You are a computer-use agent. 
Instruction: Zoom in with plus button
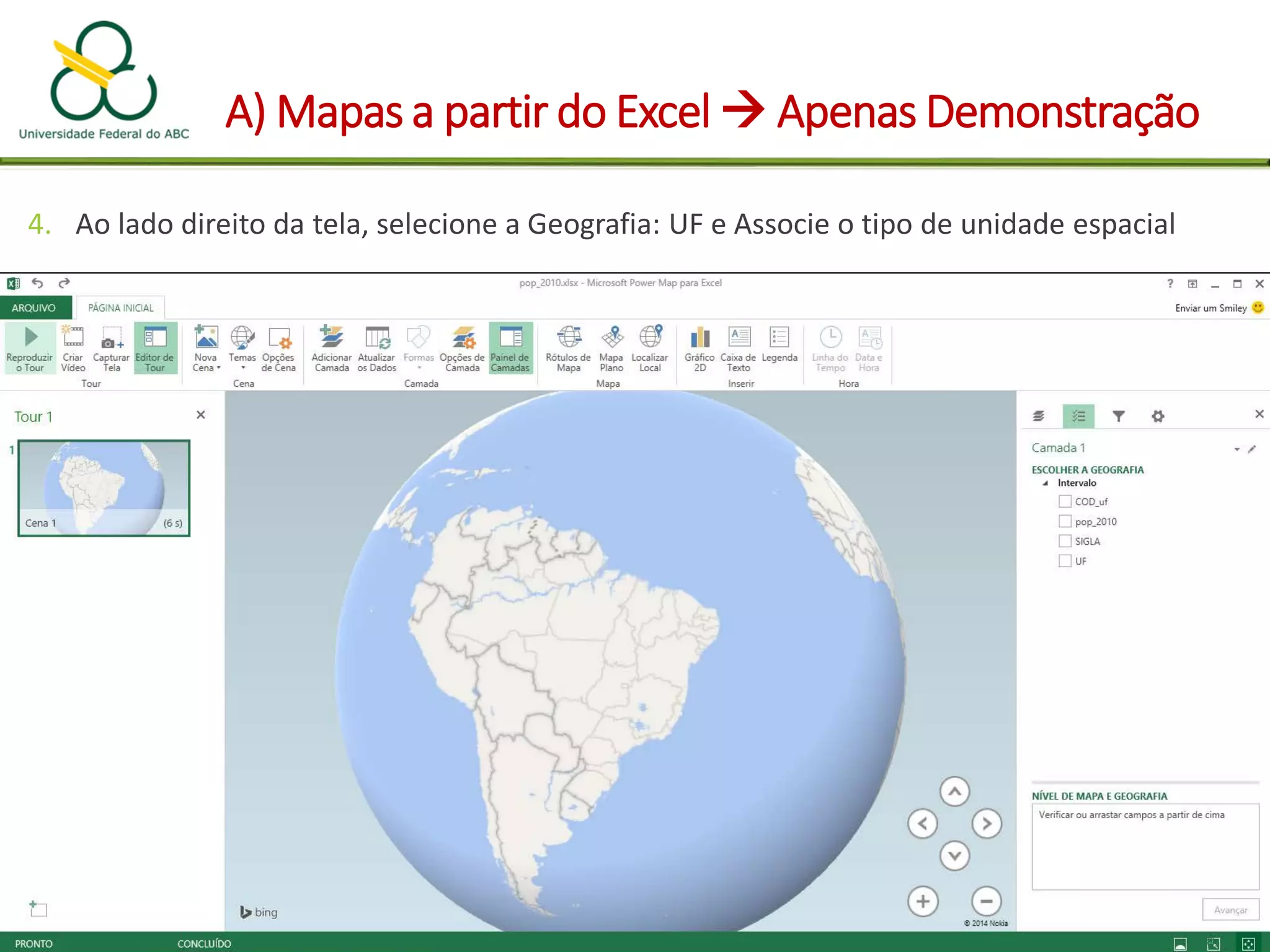923,901
